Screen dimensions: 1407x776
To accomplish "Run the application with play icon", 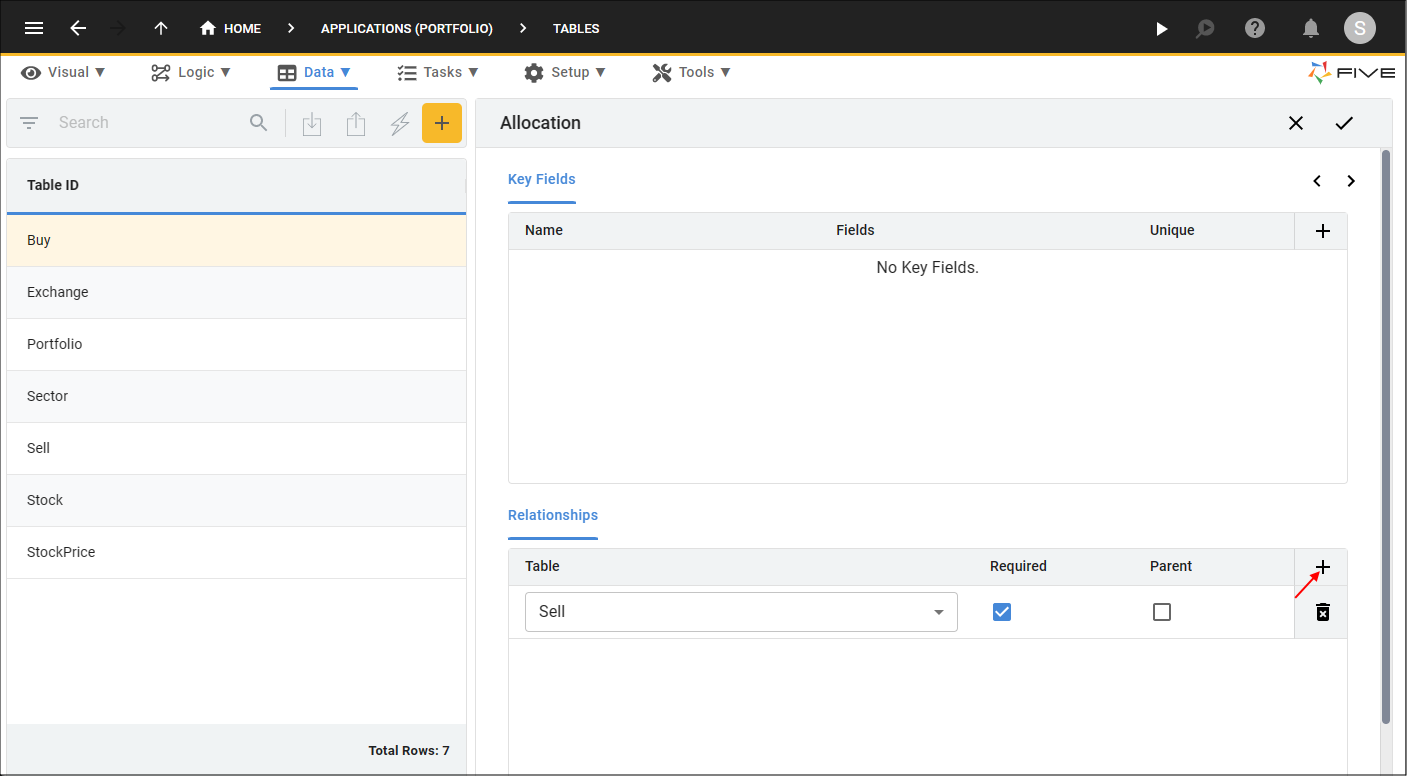I will pyautogui.click(x=1161, y=28).
